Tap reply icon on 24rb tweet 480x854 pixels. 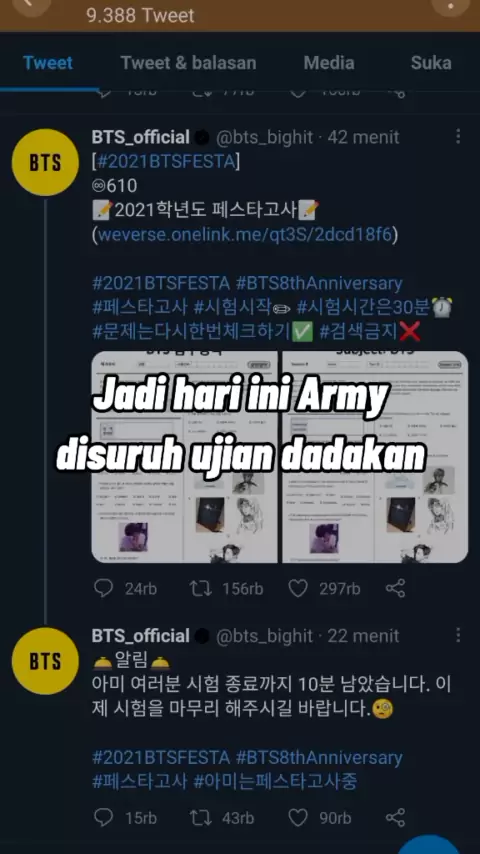tap(104, 588)
